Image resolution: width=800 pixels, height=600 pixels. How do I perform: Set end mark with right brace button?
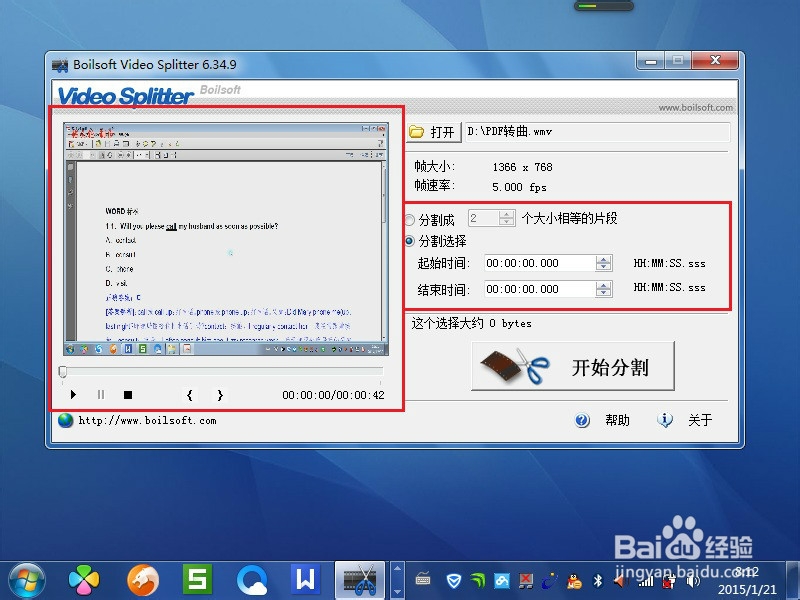coord(220,395)
